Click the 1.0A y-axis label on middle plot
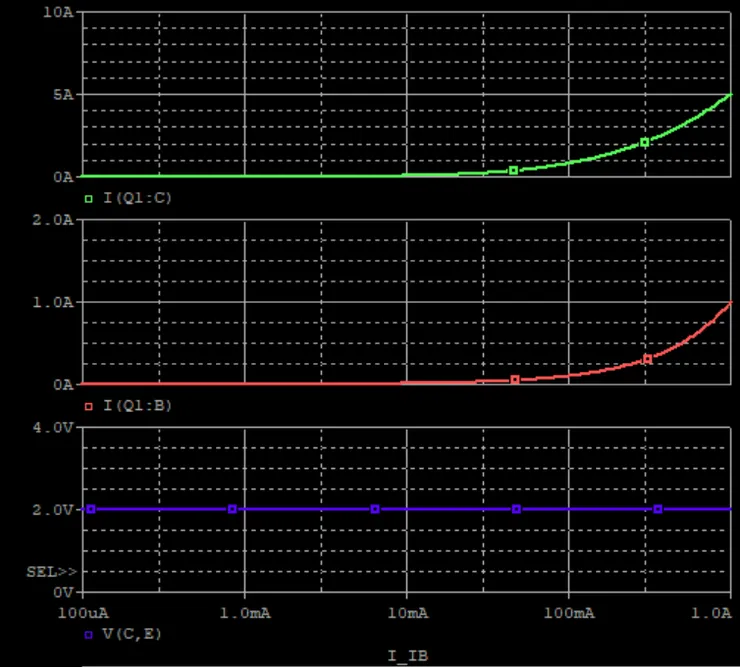This screenshot has width=740, height=667. click(53, 302)
